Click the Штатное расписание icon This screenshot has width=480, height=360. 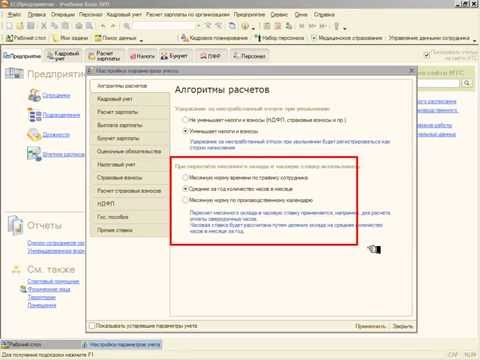coord(34,154)
